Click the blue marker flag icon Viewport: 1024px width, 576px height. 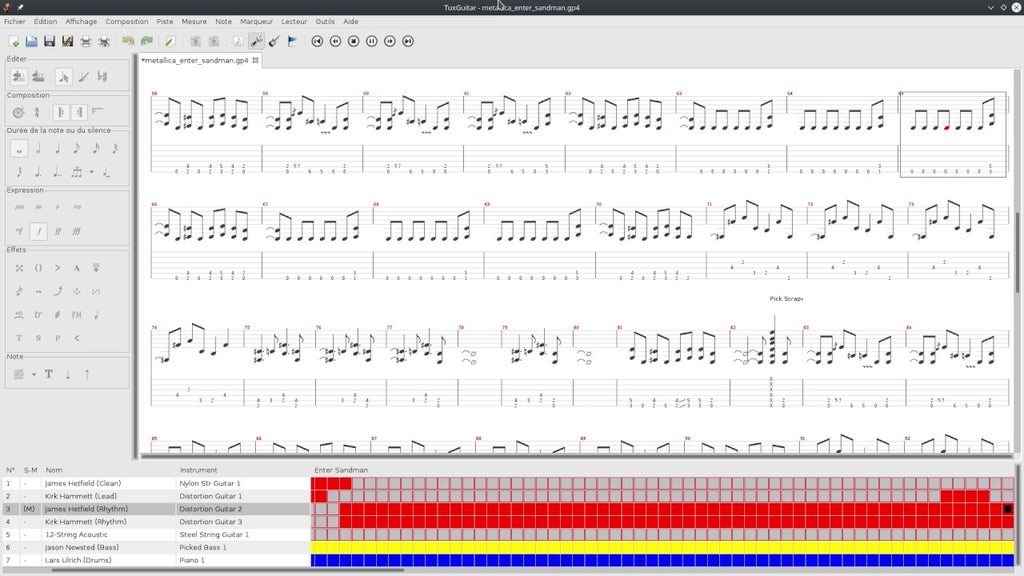coord(293,41)
